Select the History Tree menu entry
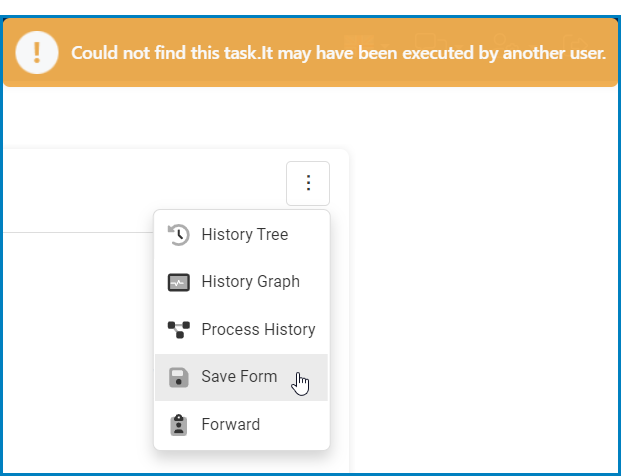The image size is (621, 476). point(244,235)
